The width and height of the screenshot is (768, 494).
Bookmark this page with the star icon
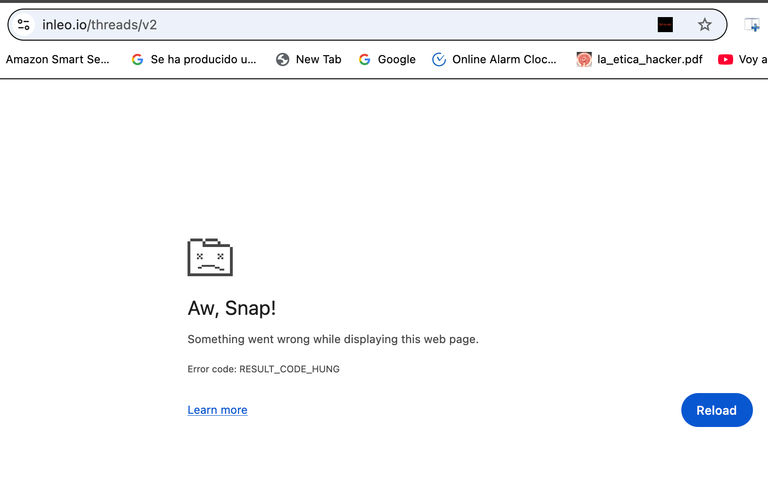tap(704, 24)
